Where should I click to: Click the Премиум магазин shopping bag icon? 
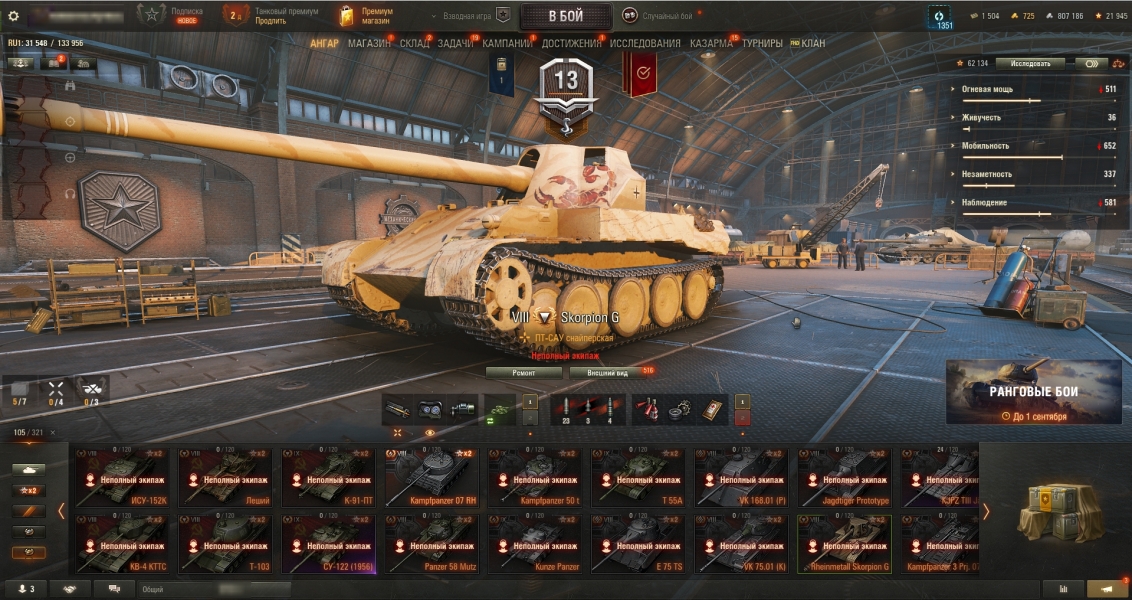pyautogui.click(x=347, y=16)
